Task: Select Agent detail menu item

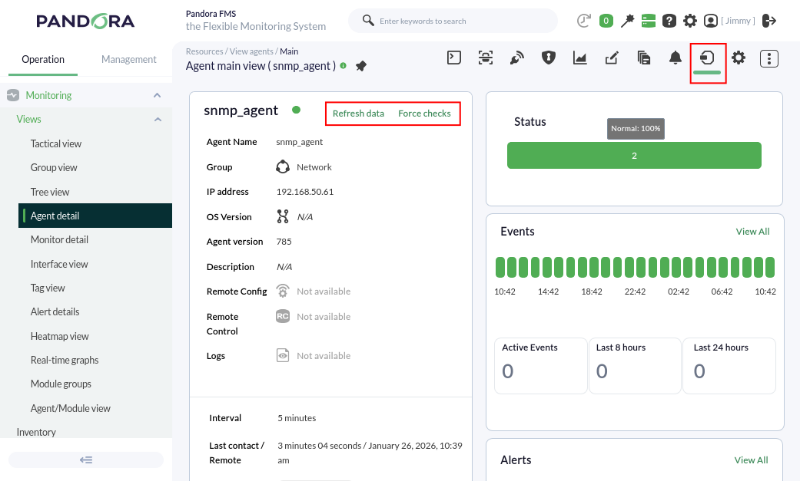Action: pos(95,216)
